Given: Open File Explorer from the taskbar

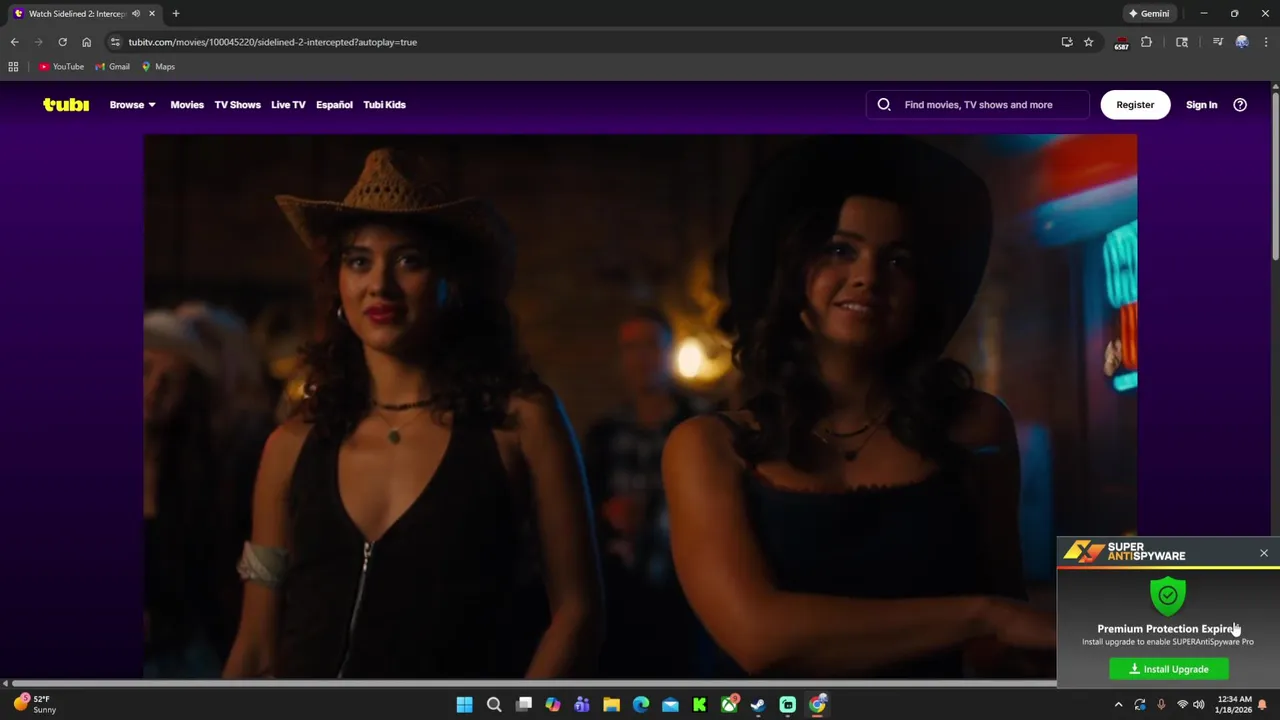Looking at the screenshot, I should point(611,705).
